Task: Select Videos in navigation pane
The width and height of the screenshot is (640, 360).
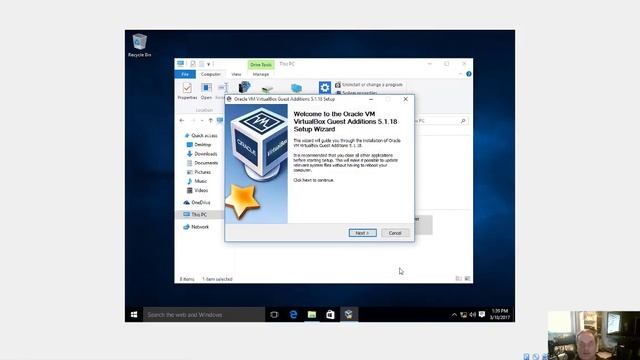Action: (x=198, y=191)
